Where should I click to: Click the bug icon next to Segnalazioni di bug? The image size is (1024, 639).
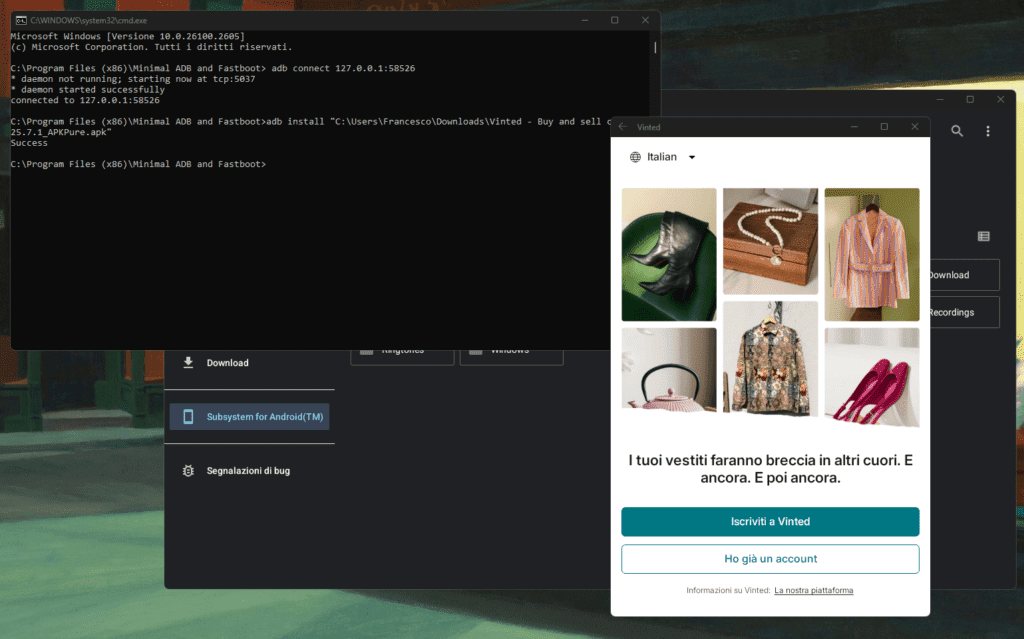click(188, 471)
